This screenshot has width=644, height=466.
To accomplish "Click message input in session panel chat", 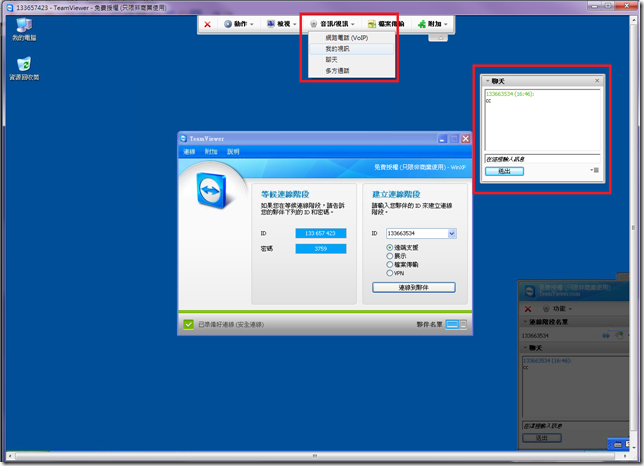I will click(x=575, y=426).
